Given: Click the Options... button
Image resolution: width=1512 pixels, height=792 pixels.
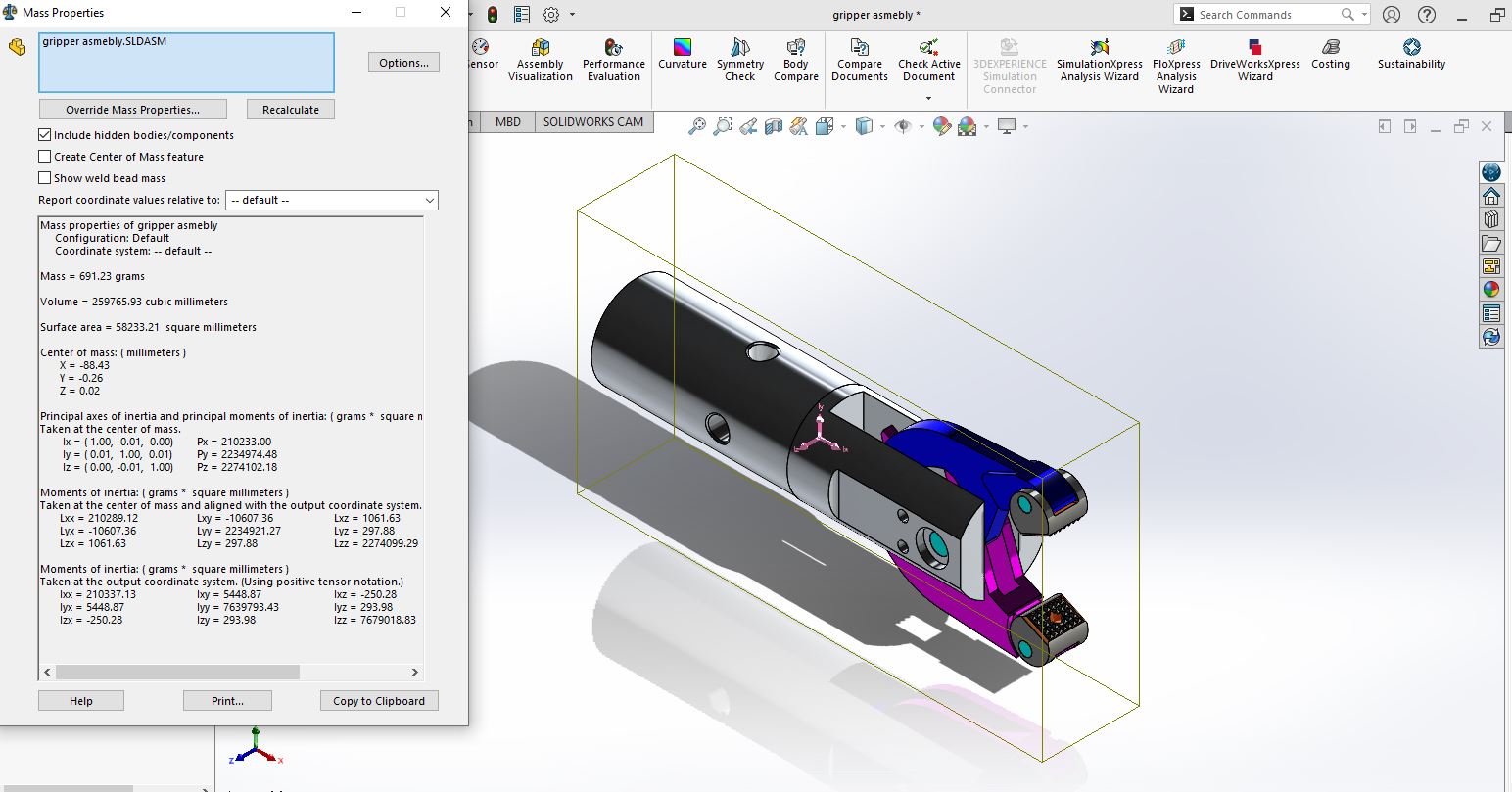Looking at the screenshot, I should point(403,63).
